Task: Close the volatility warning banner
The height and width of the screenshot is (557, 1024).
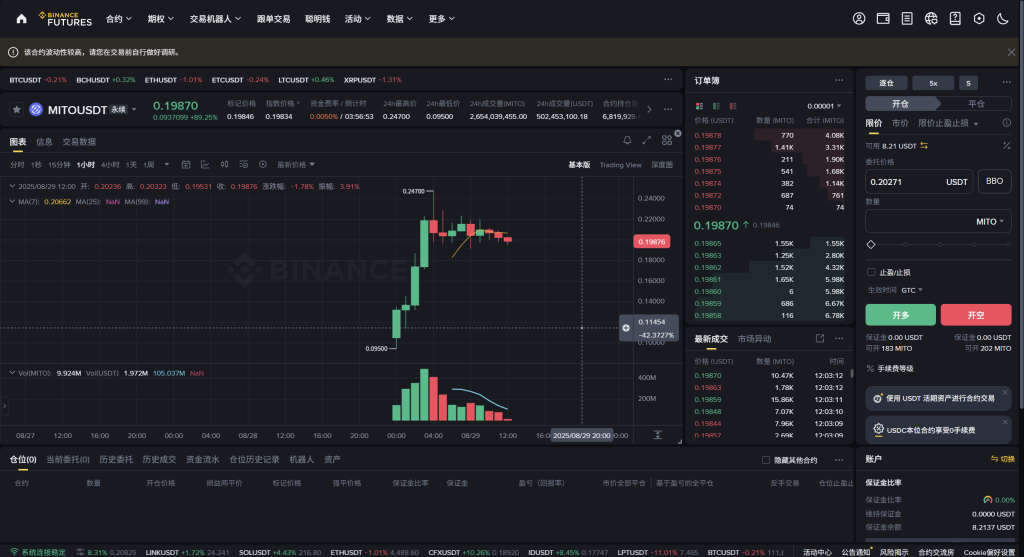Action: 1011,52
